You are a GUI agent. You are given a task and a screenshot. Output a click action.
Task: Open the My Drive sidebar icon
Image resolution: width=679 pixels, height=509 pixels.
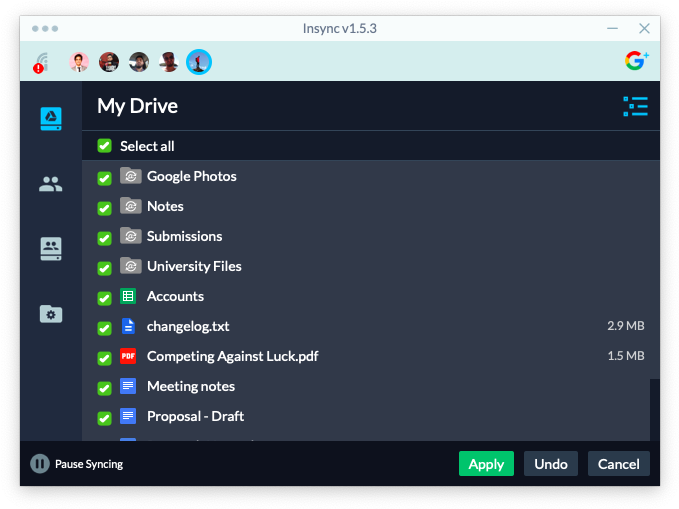pyautogui.click(x=51, y=119)
